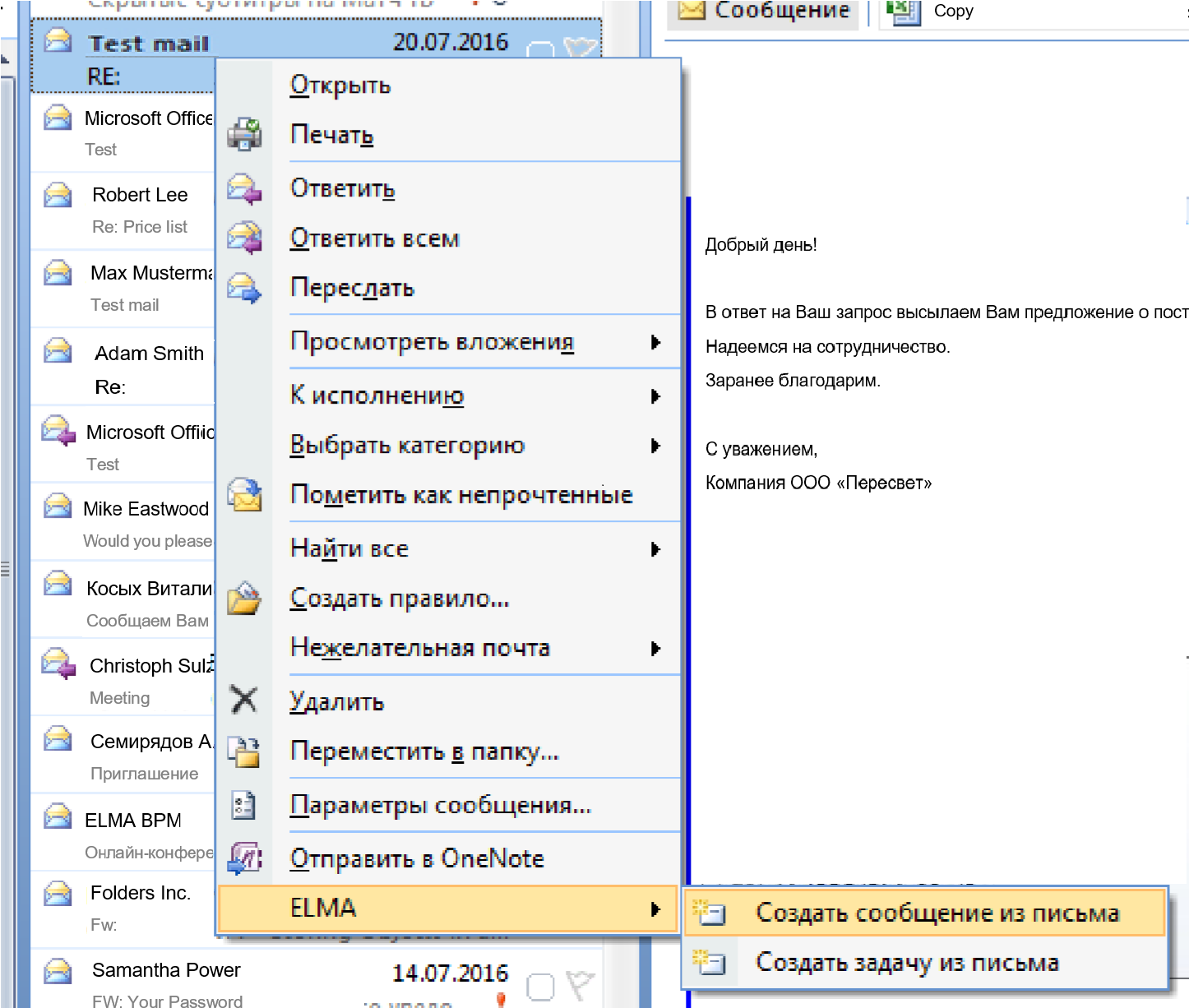Click the printer icon beside Печать

pyautogui.click(x=244, y=134)
